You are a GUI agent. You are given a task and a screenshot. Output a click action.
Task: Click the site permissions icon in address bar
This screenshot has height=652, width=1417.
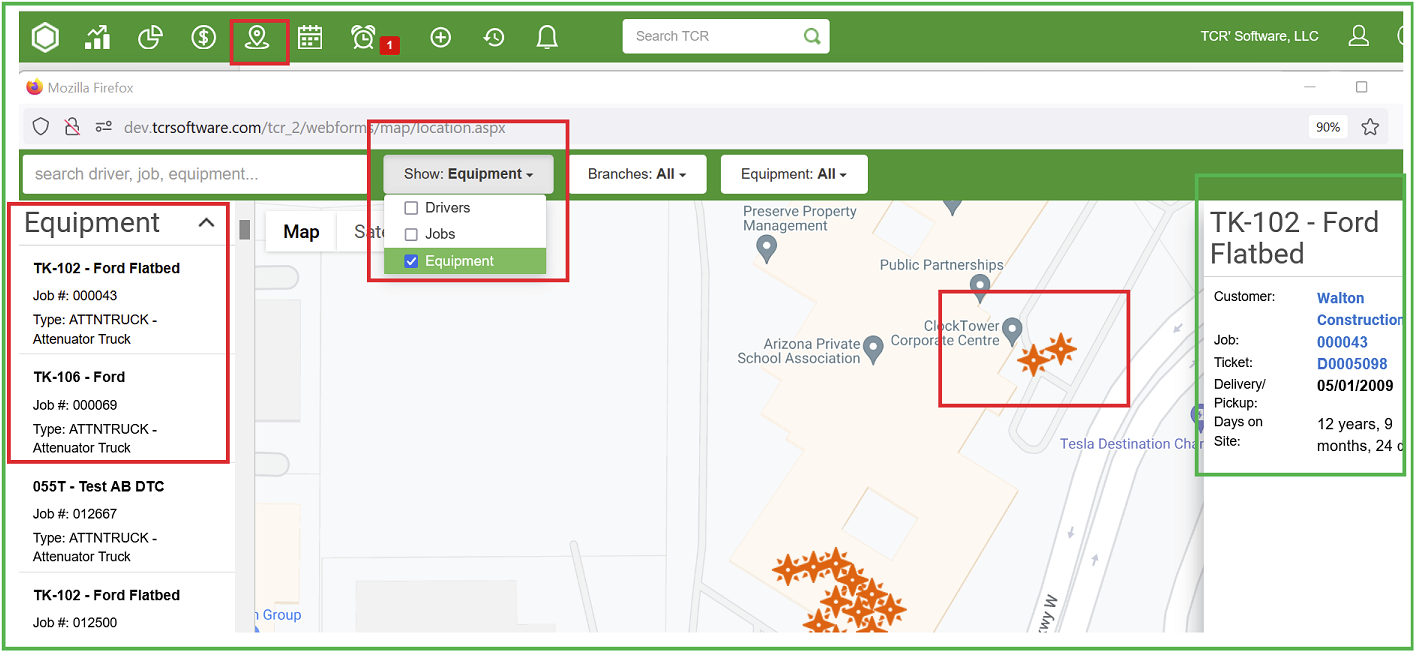pos(103,126)
